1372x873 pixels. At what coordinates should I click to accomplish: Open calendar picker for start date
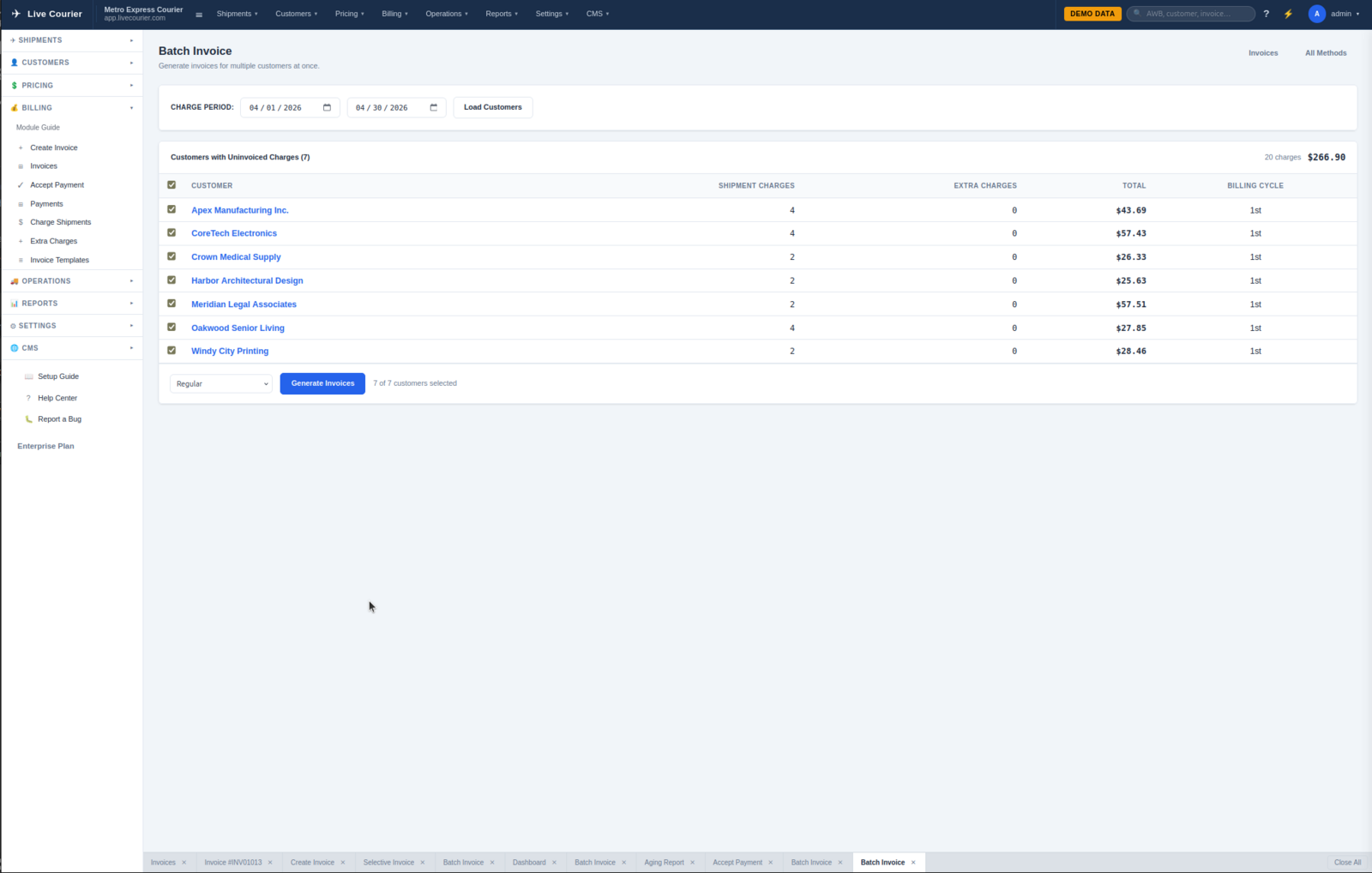pos(327,108)
